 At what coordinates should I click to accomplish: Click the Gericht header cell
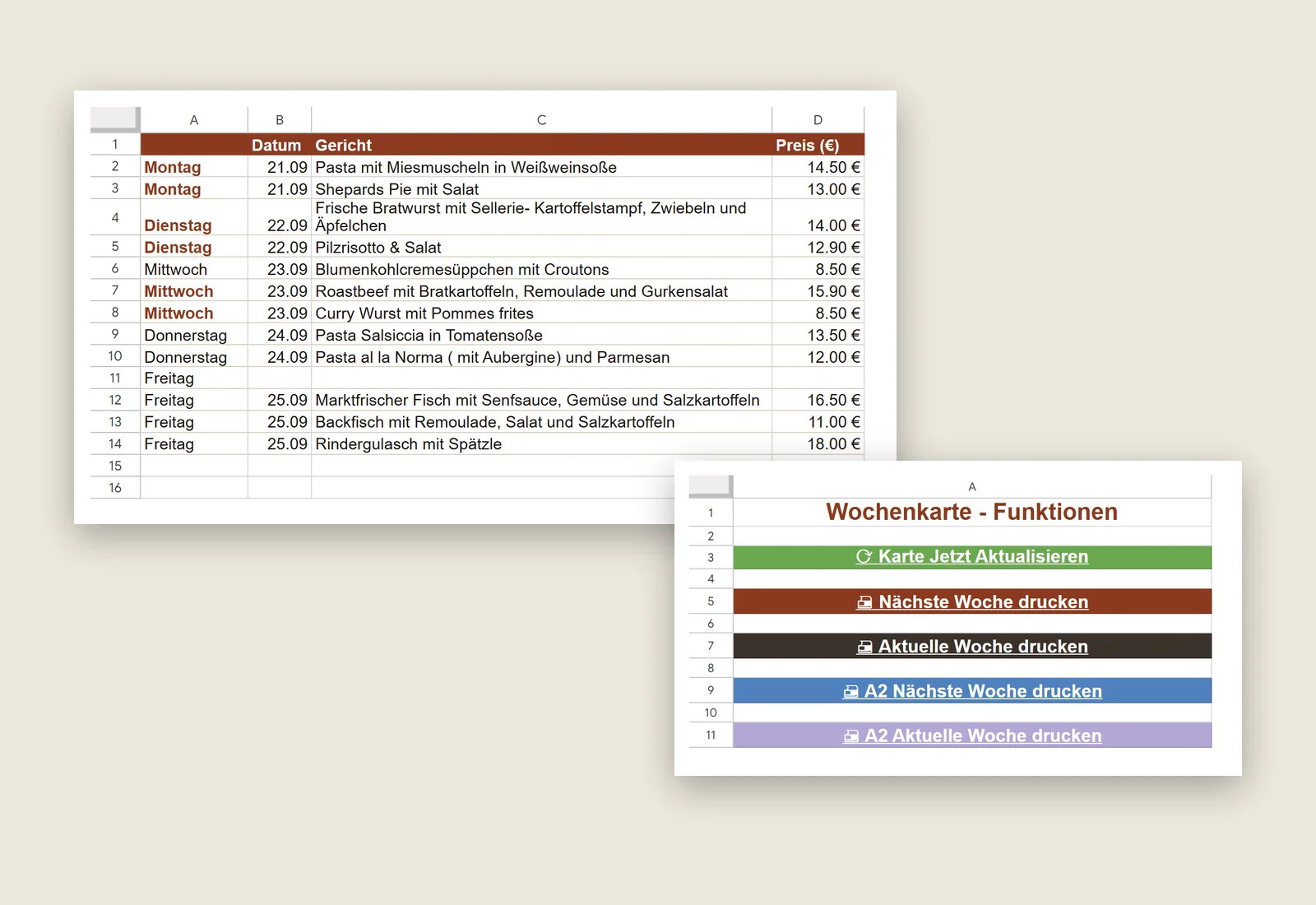point(541,145)
